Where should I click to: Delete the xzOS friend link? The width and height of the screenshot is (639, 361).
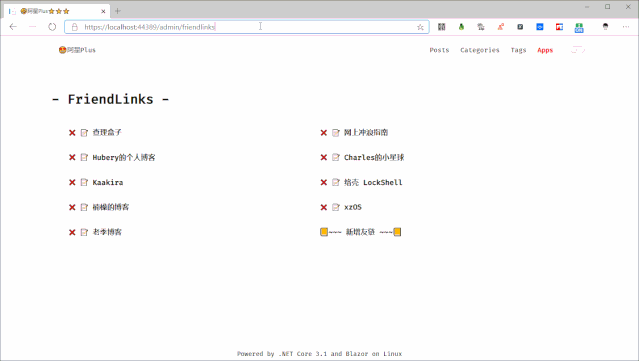(324, 207)
